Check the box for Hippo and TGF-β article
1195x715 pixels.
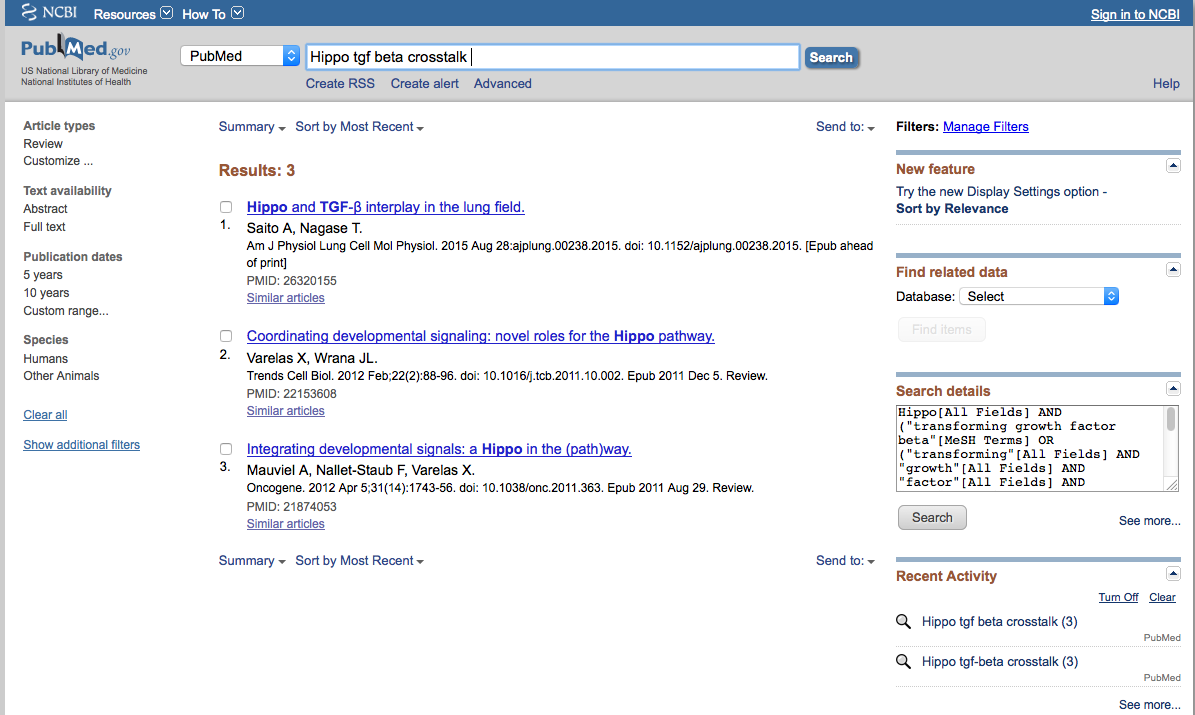click(226, 207)
